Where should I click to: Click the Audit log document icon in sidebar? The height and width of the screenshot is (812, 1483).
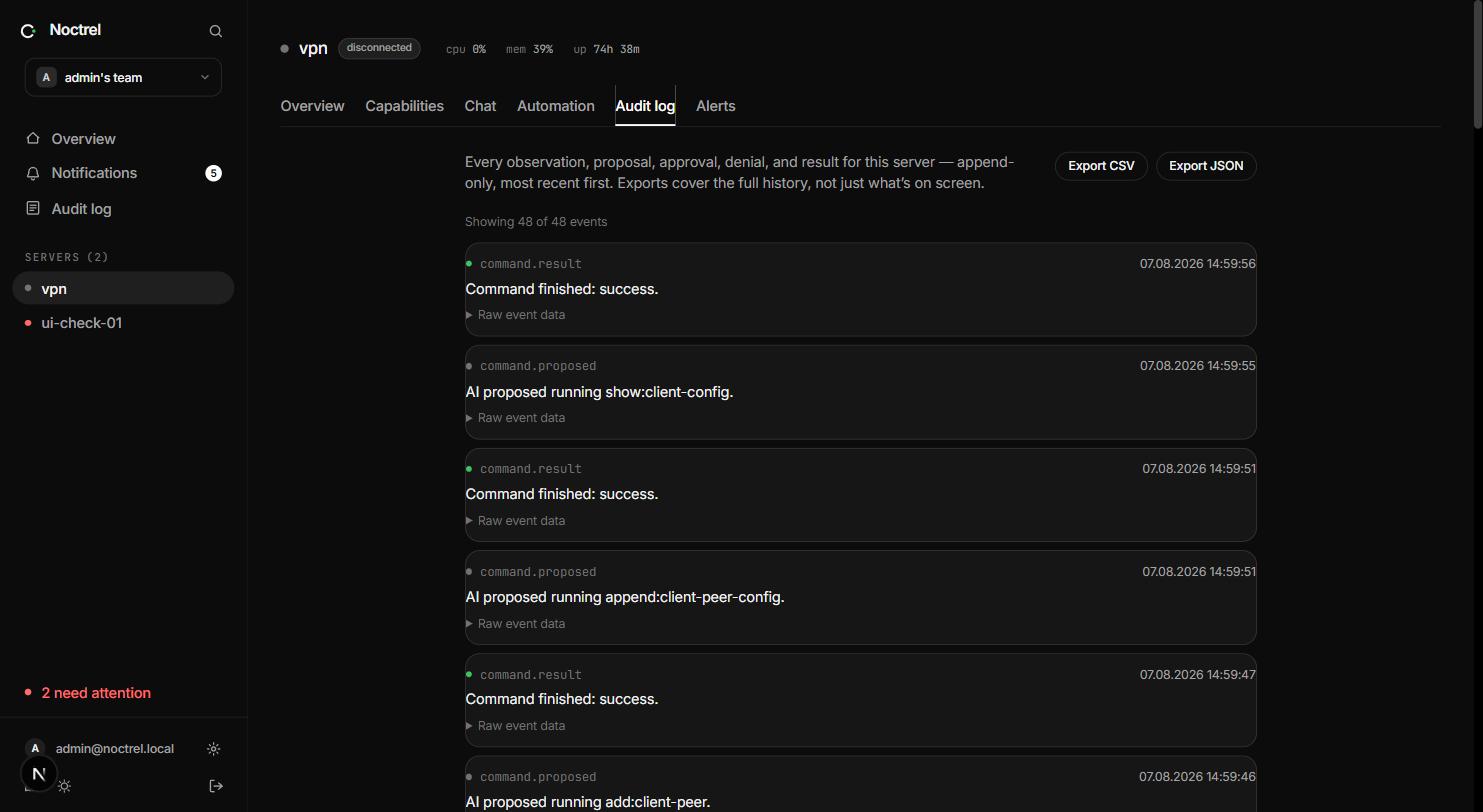(33, 208)
